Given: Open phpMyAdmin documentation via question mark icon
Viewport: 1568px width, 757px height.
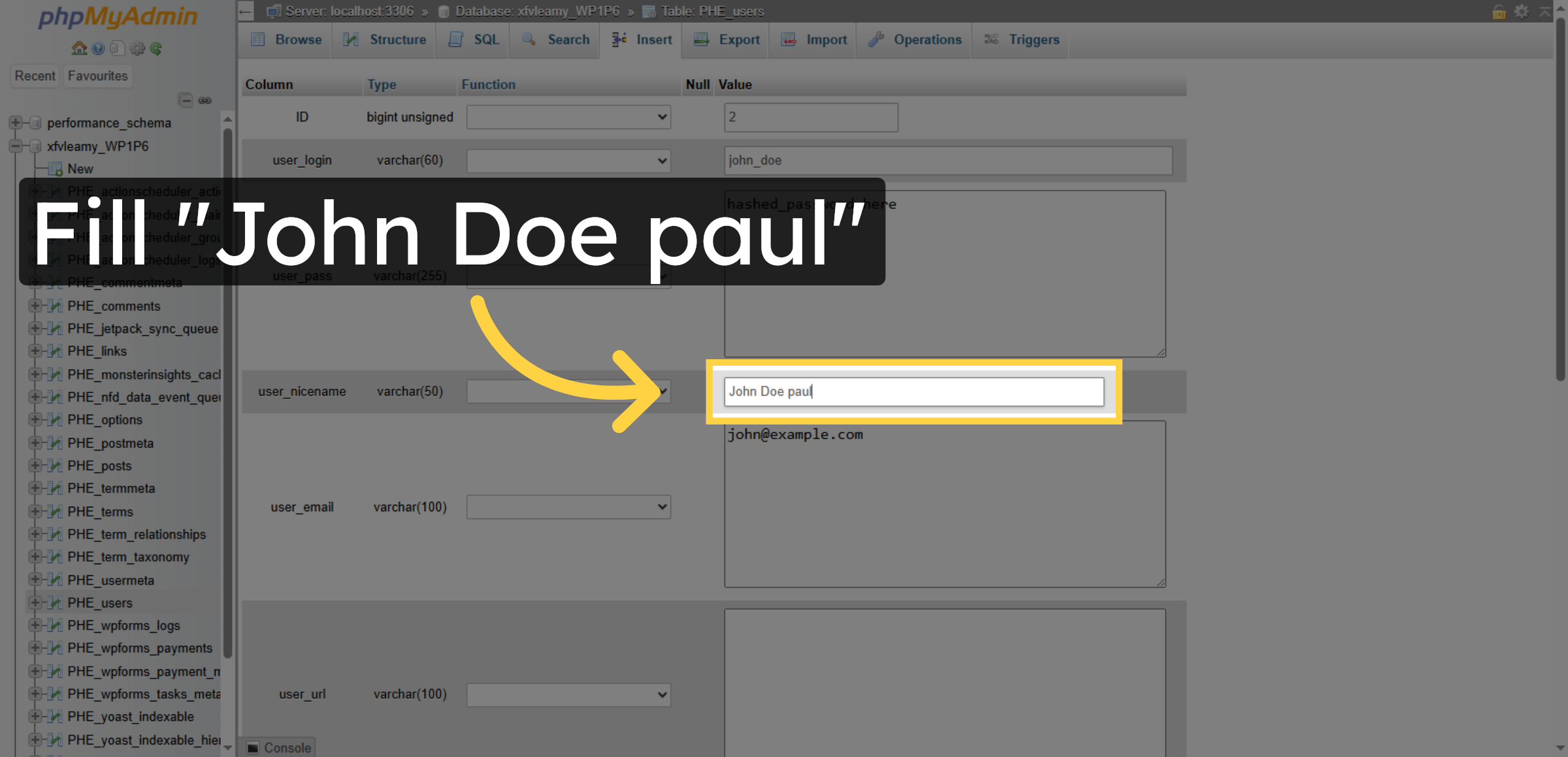Looking at the screenshot, I should pyautogui.click(x=98, y=48).
